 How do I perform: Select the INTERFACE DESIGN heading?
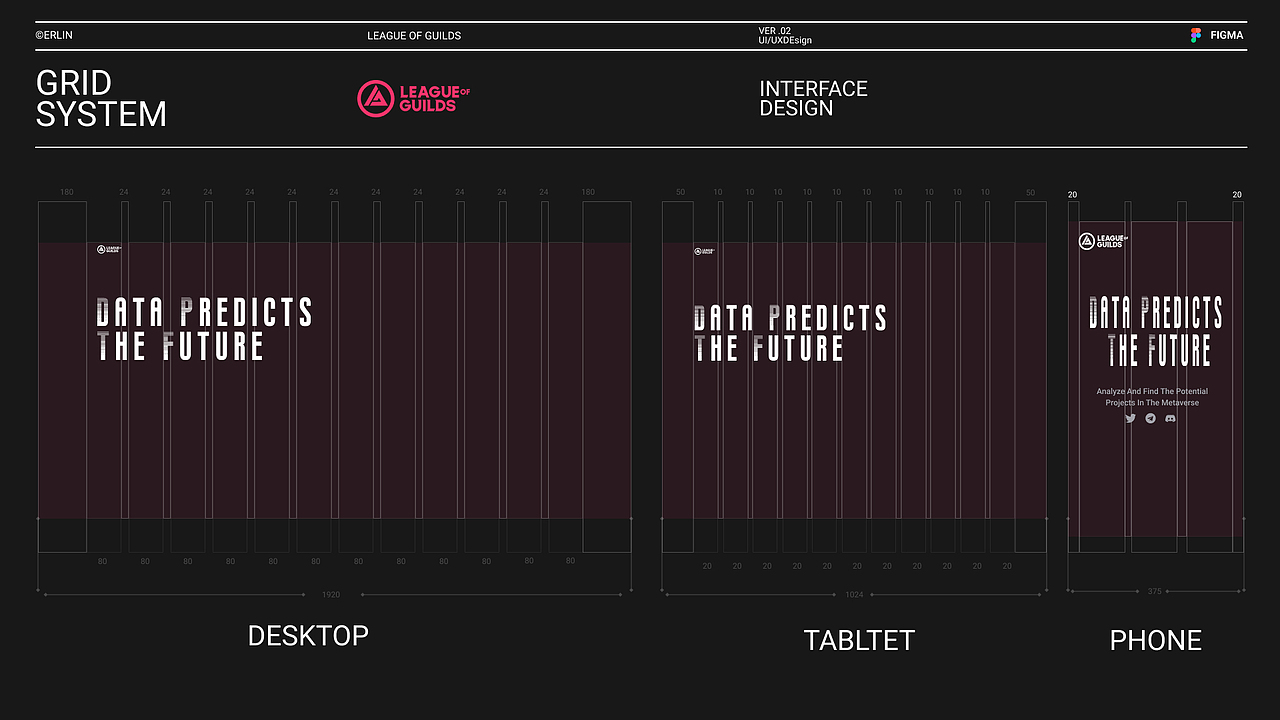(x=813, y=98)
